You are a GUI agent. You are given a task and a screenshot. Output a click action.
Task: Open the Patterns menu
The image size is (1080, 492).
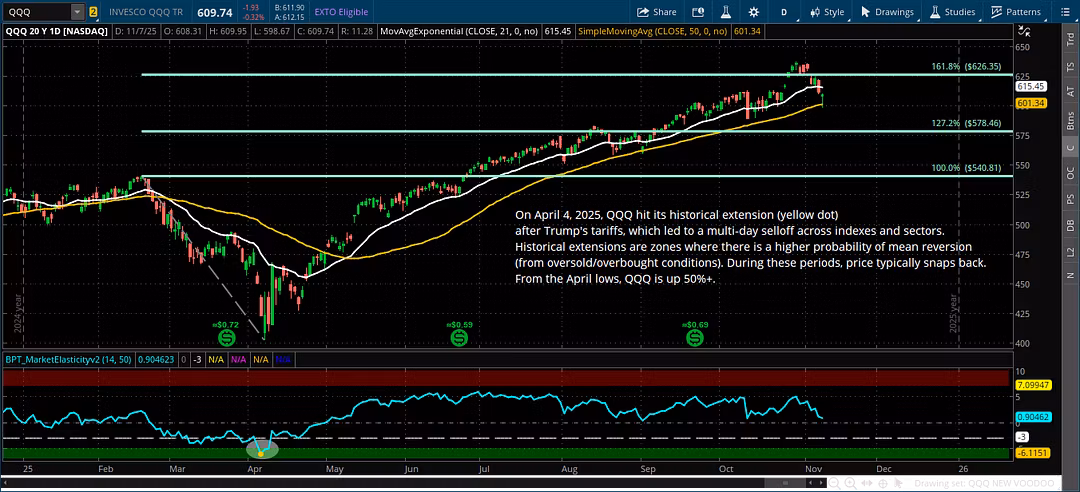tap(1016, 12)
